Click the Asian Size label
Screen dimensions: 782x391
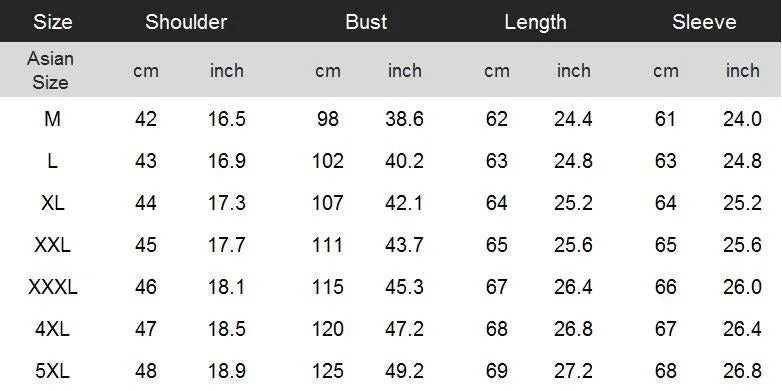click(50, 70)
